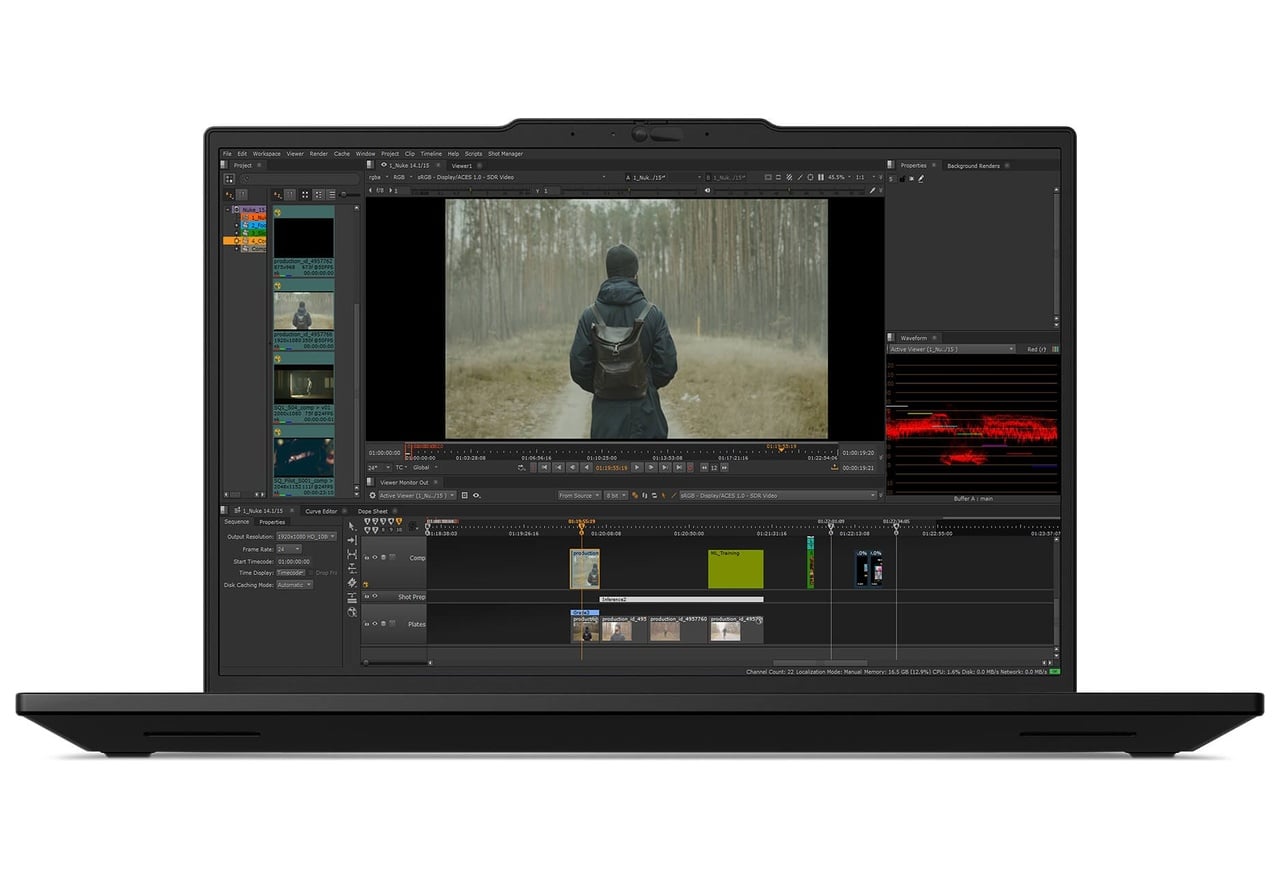This screenshot has width=1280, height=880.
Task: Toggle visibility eye on Comp track
Action: (375, 558)
